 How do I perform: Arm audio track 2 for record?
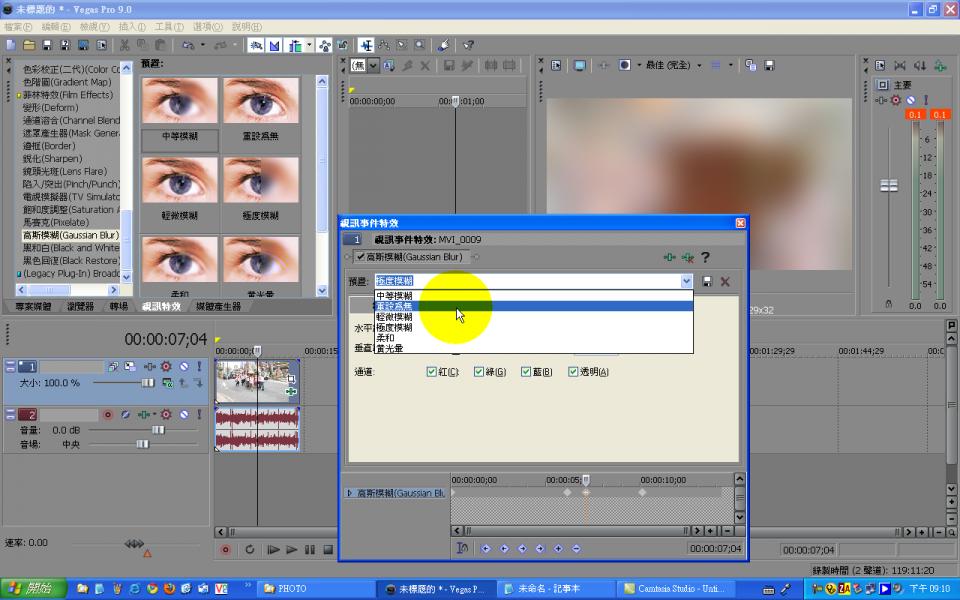pos(107,414)
